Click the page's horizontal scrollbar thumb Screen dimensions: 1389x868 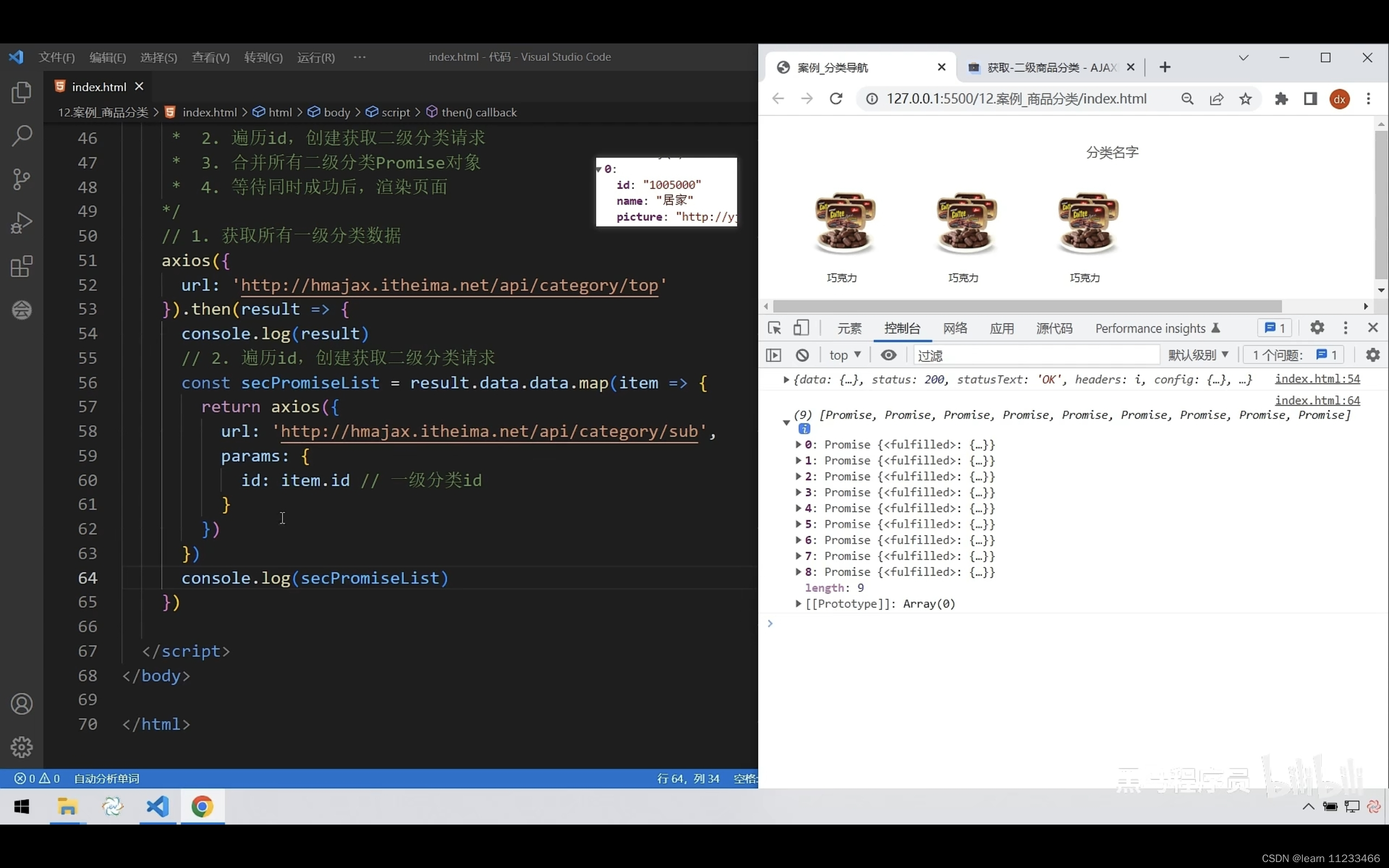1028,307
